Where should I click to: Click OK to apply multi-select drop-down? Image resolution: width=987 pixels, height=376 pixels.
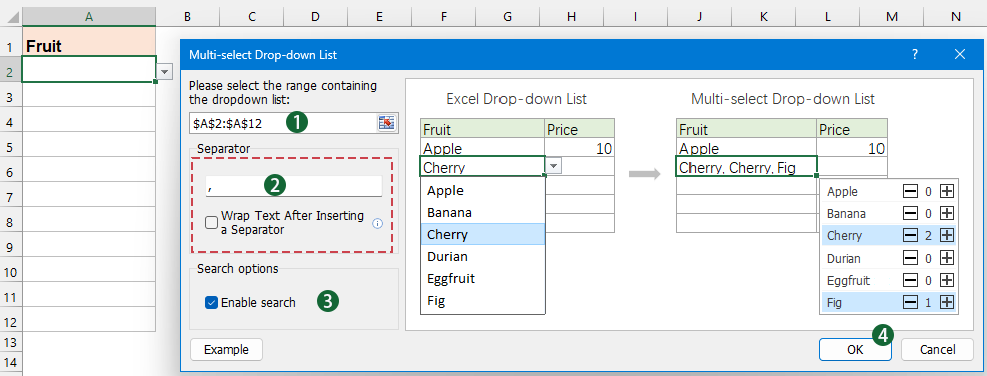click(x=855, y=350)
